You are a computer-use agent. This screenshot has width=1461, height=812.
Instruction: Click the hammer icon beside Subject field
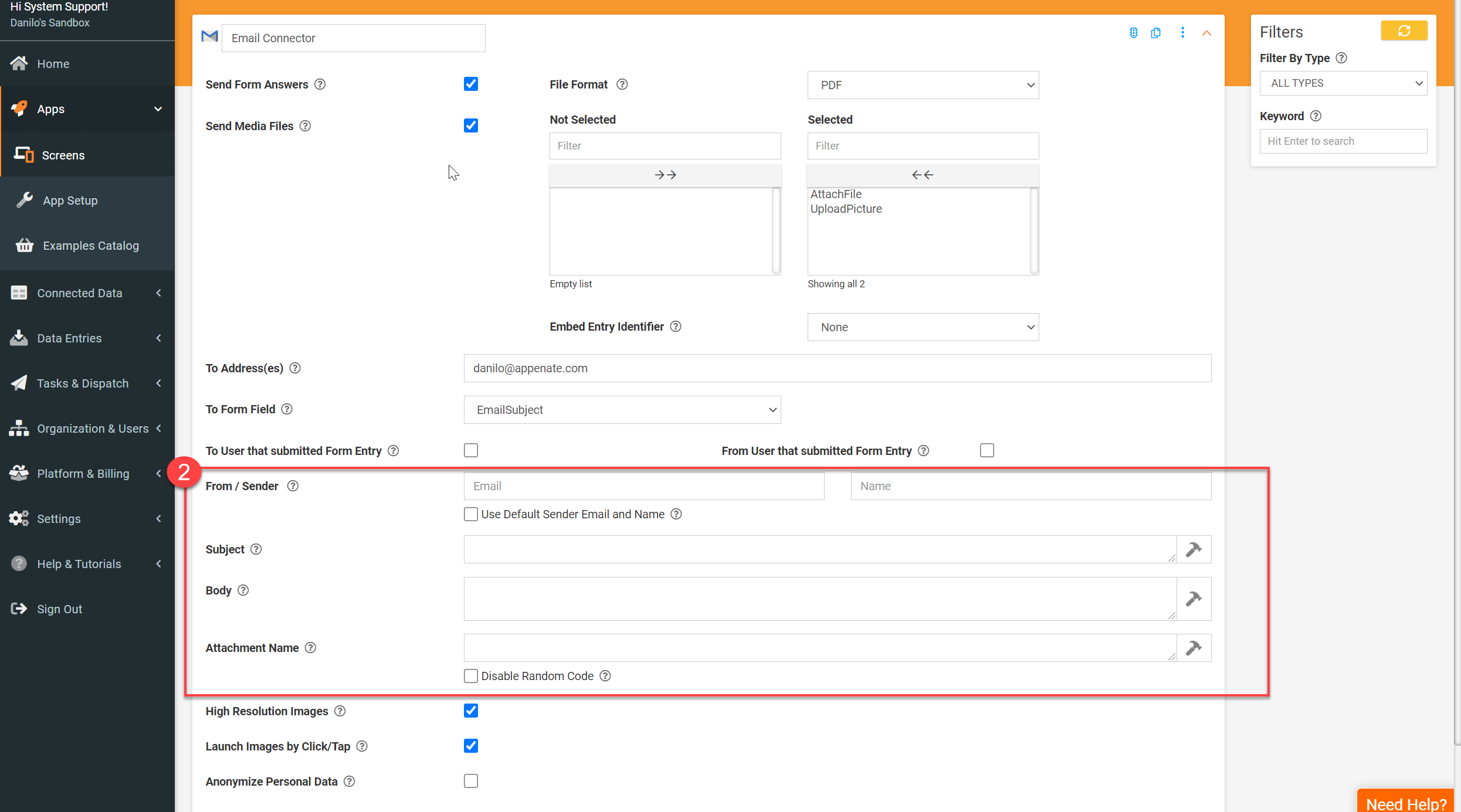pos(1194,549)
